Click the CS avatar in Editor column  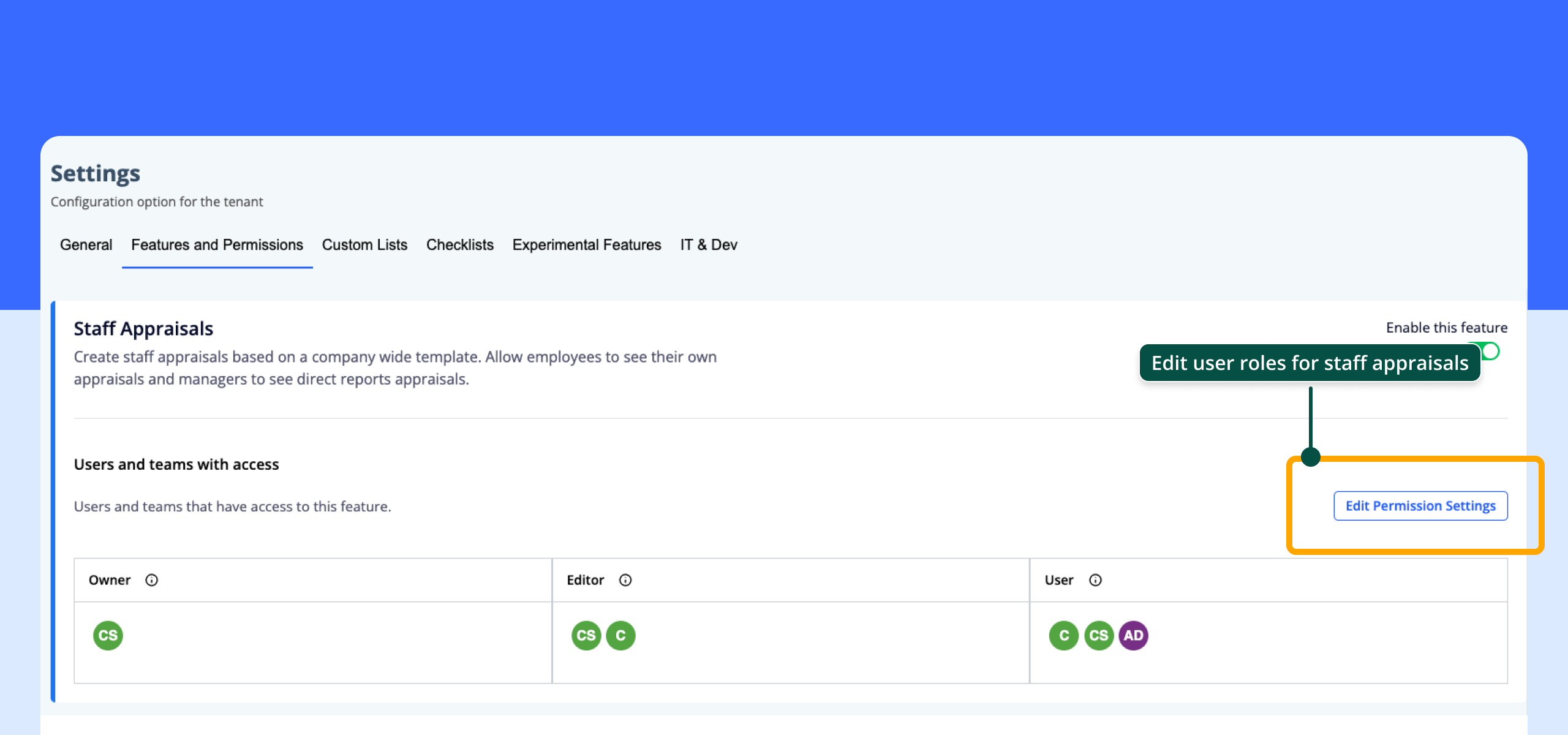586,635
